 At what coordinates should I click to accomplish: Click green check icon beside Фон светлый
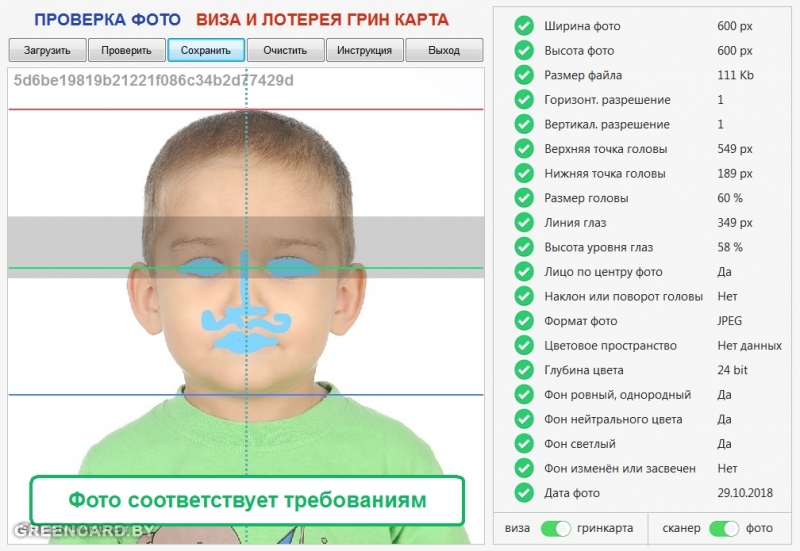point(524,443)
